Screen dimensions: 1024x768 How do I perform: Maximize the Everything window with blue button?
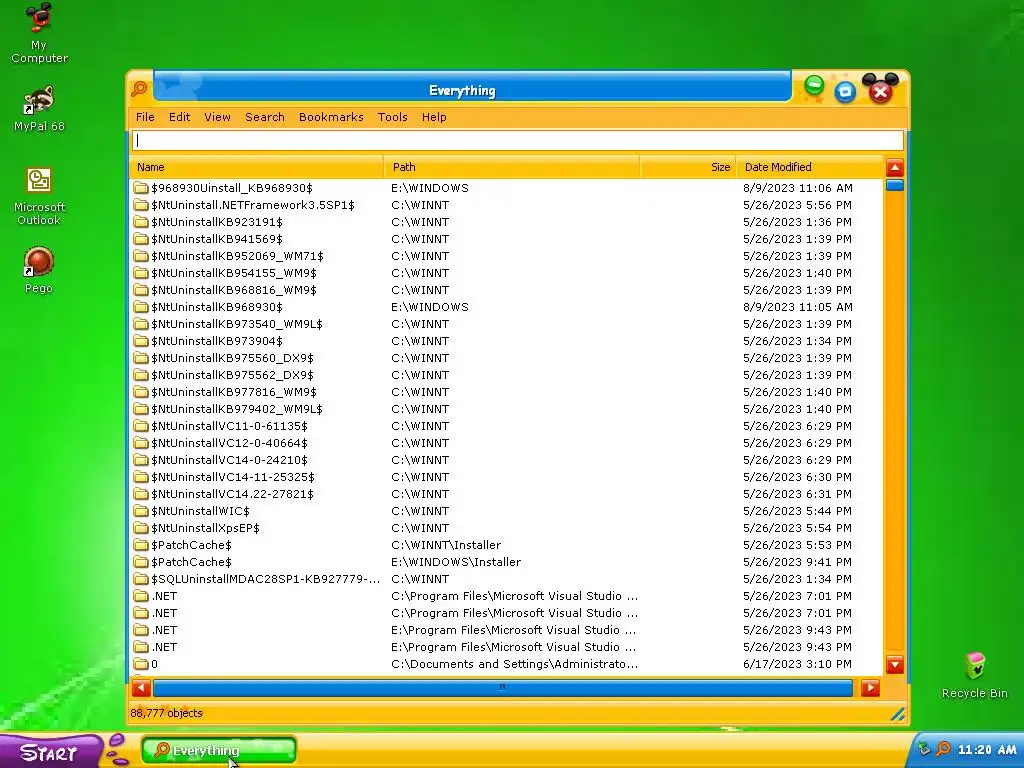pyautogui.click(x=845, y=92)
